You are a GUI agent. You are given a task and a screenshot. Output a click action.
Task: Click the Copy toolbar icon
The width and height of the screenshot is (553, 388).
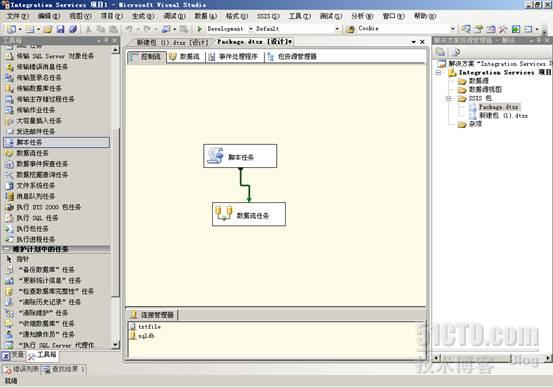point(101,29)
